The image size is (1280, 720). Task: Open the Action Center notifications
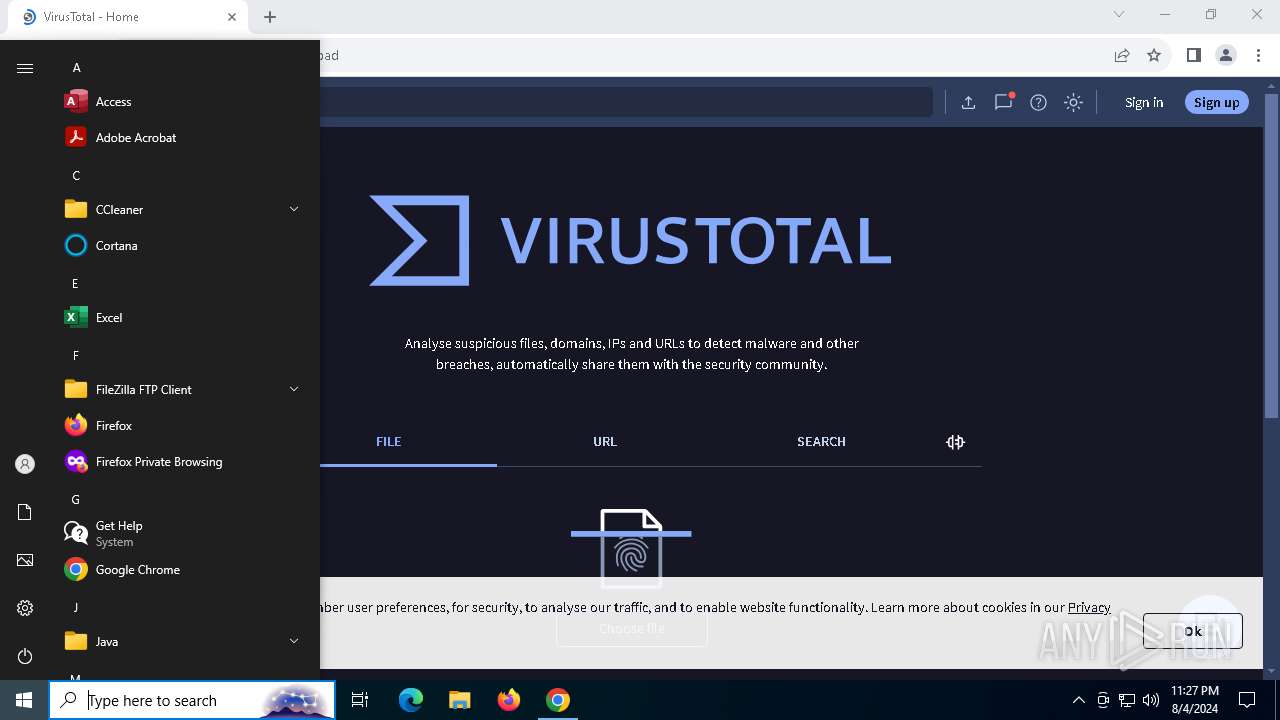tap(1247, 700)
